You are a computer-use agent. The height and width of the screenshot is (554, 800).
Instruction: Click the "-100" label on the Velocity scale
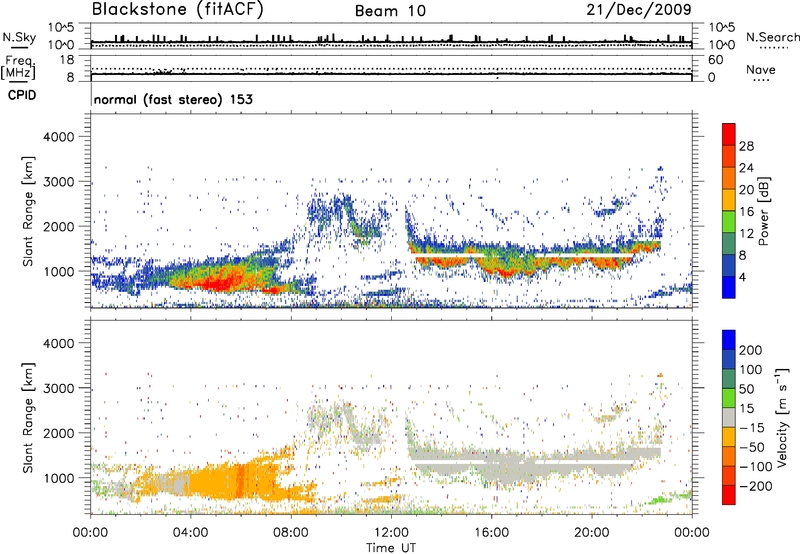coord(756,467)
